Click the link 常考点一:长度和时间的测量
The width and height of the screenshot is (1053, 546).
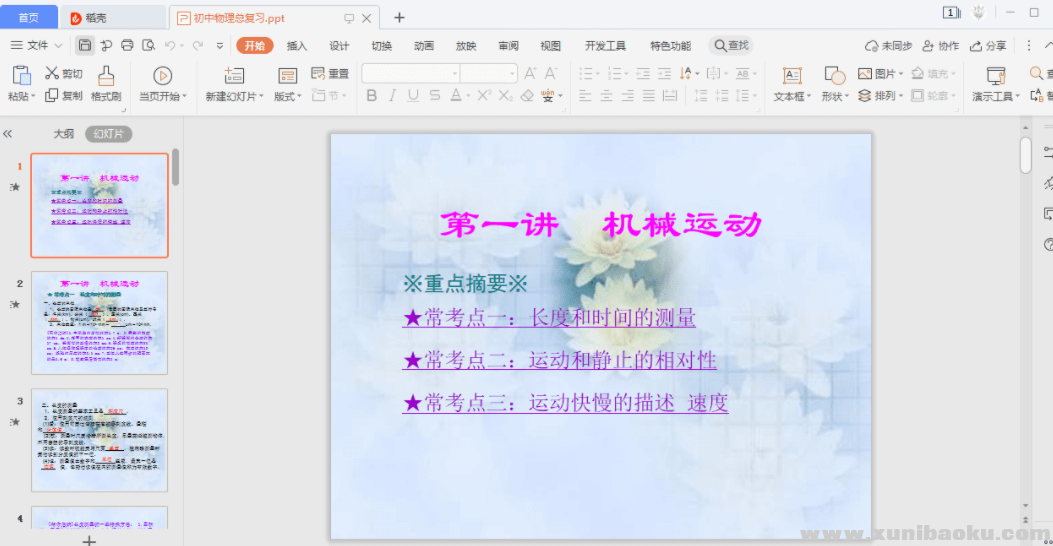point(549,318)
